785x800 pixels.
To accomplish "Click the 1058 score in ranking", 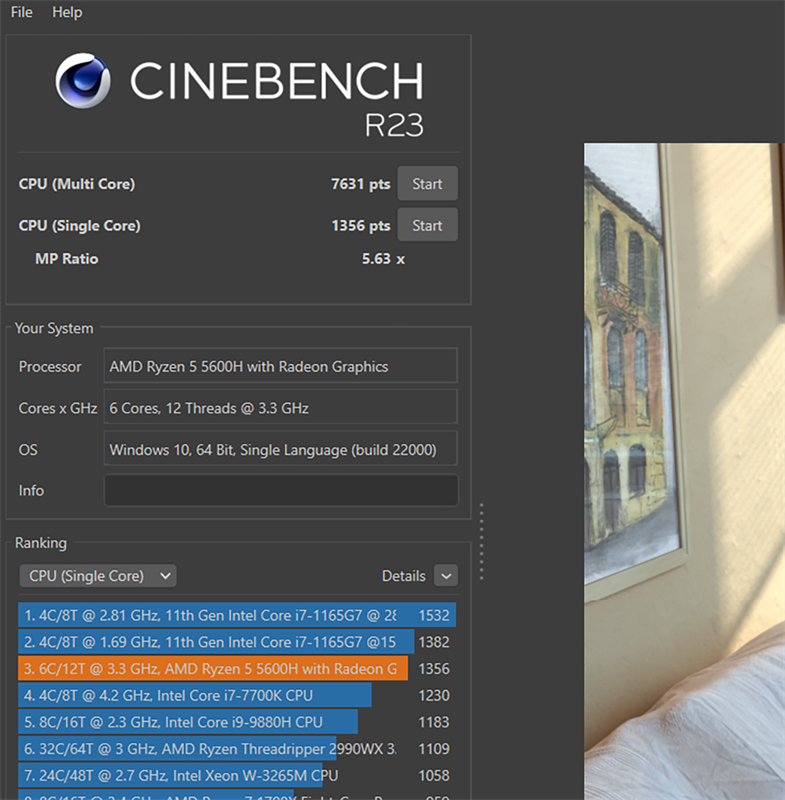I will (434, 776).
